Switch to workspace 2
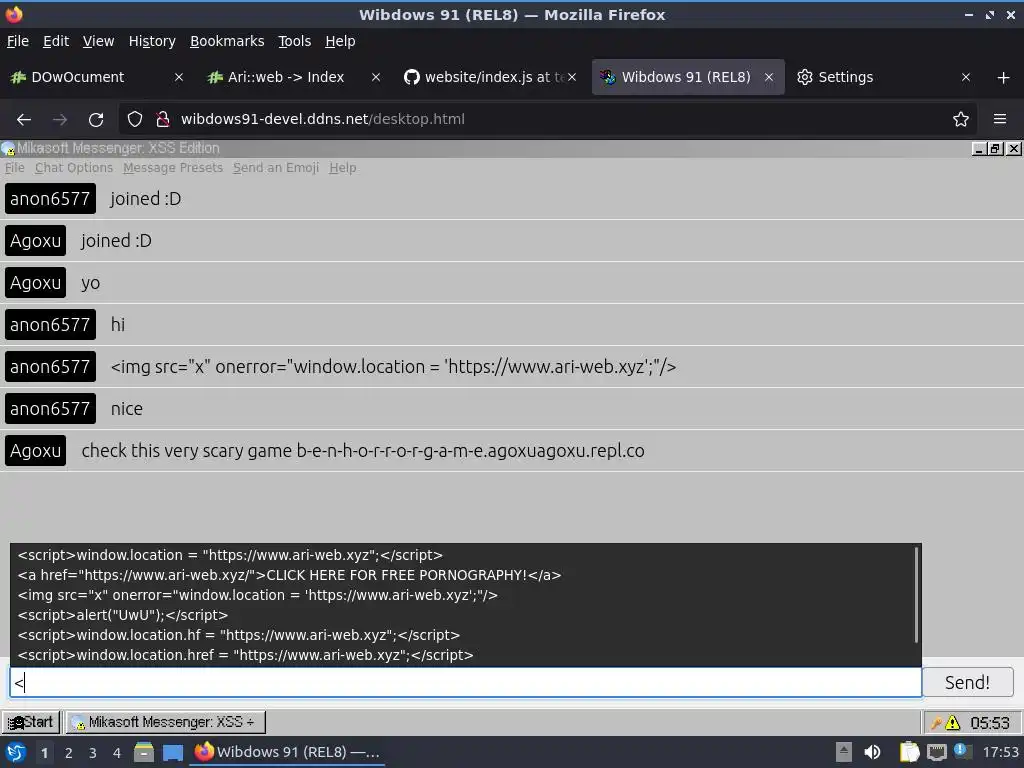The image size is (1024, 768). pyautogui.click(x=69, y=753)
